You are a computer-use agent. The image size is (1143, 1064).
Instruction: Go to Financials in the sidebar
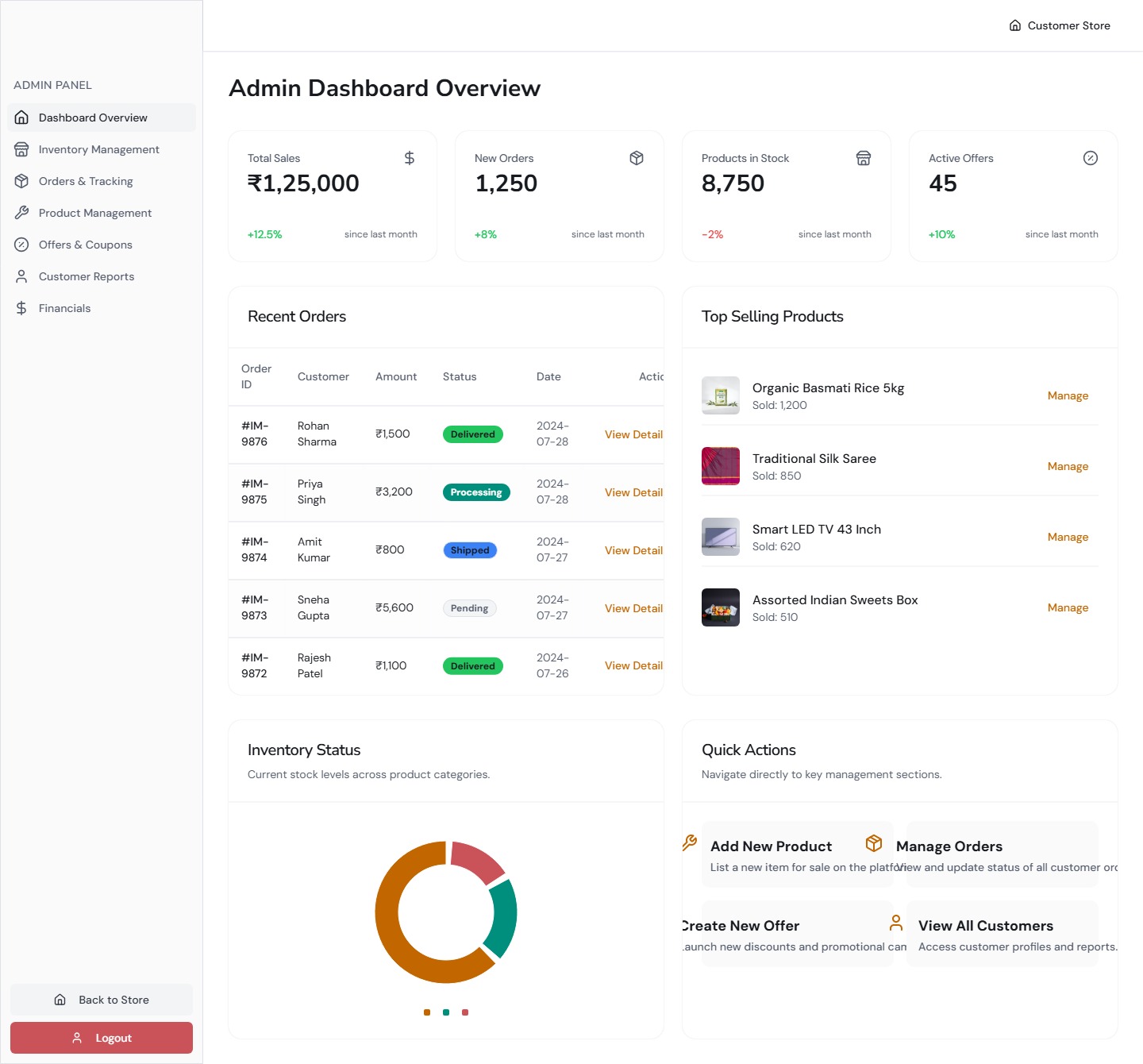pyautogui.click(x=102, y=308)
